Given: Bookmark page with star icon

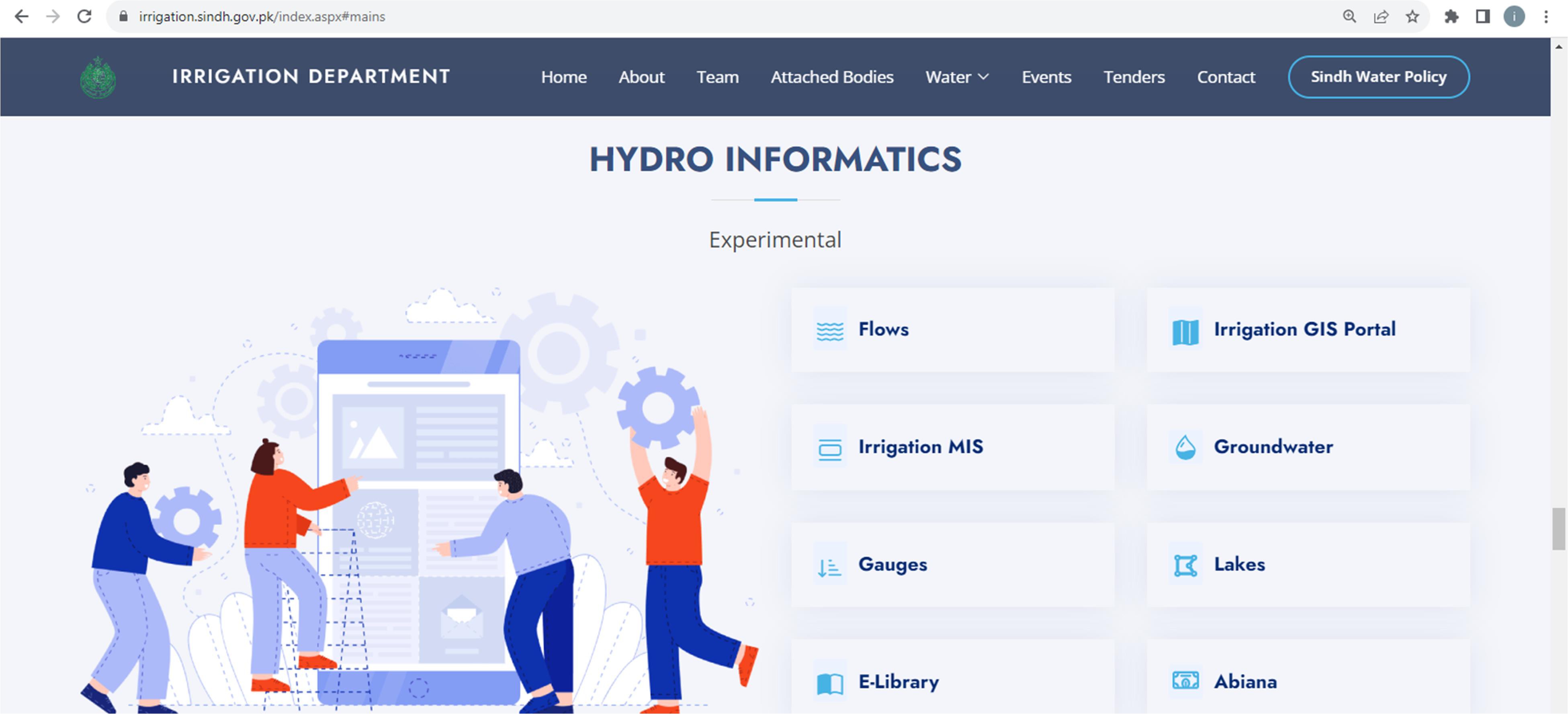Looking at the screenshot, I should click(1412, 16).
